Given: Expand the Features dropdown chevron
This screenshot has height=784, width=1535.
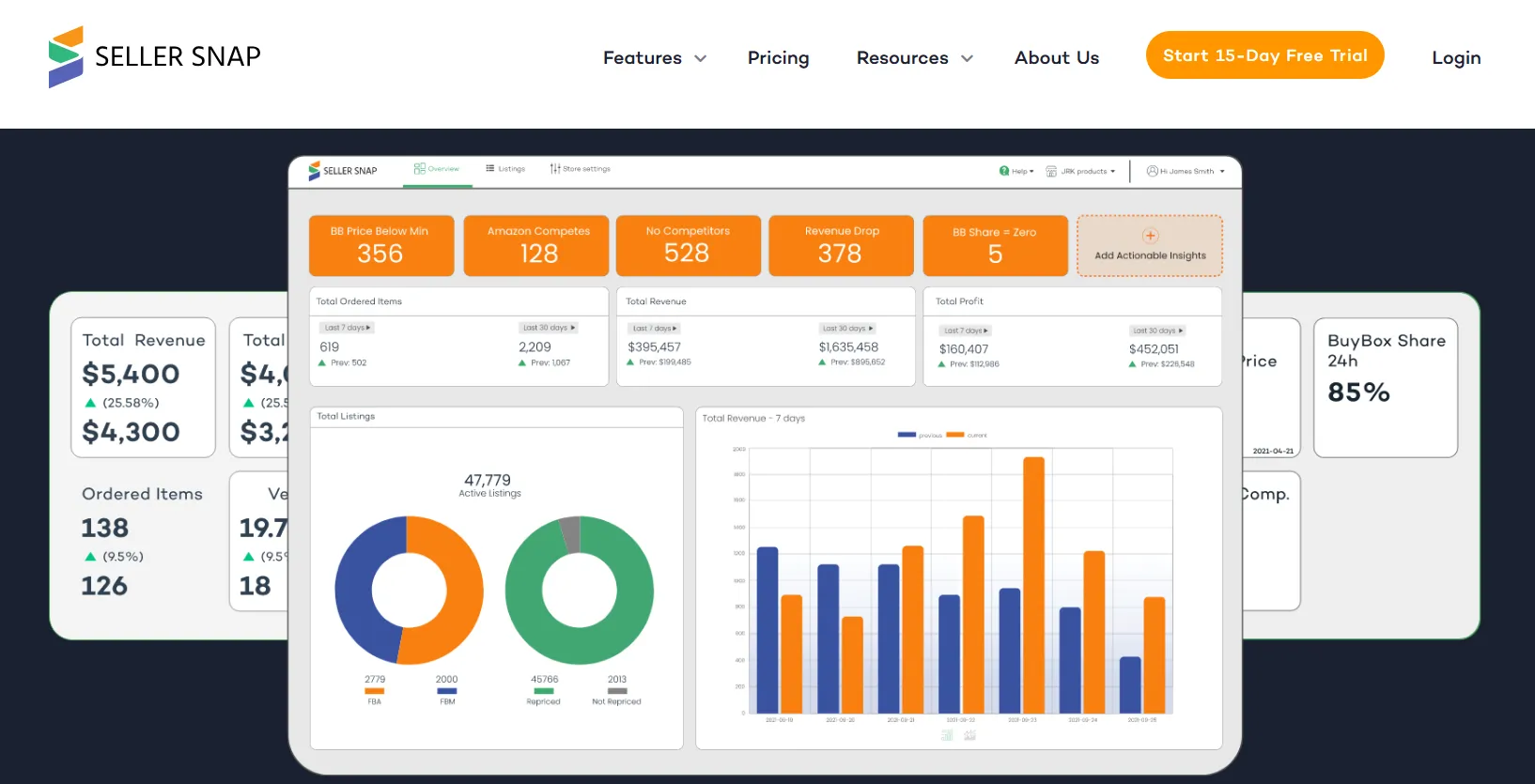Looking at the screenshot, I should tap(700, 58).
